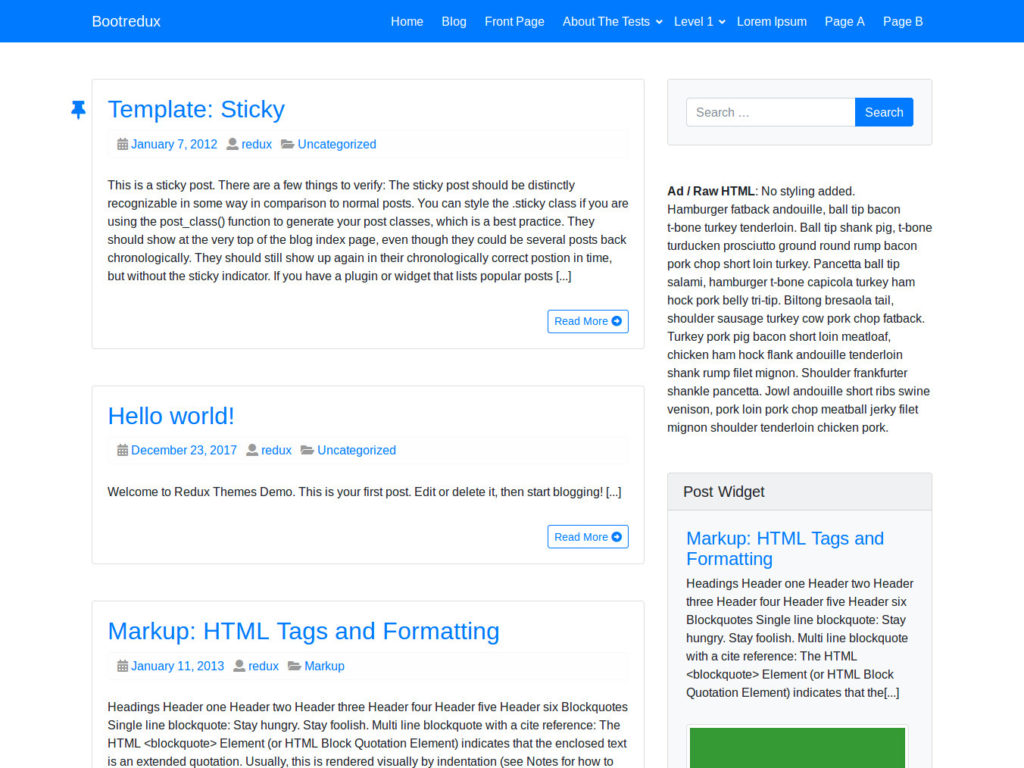Image resolution: width=1024 pixels, height=768 pixels.
Task: Focus the Search text field
Action: point(771,112)
